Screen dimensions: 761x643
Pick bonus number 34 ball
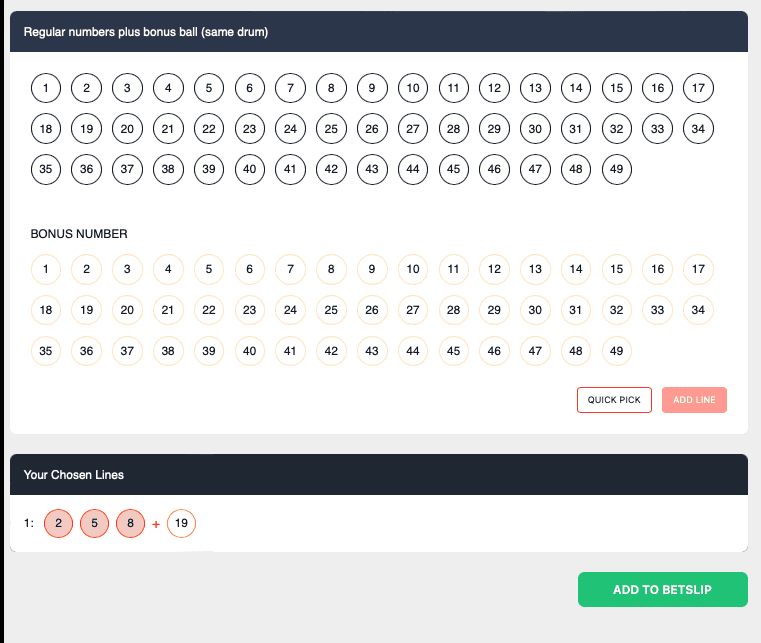[698, 310]
